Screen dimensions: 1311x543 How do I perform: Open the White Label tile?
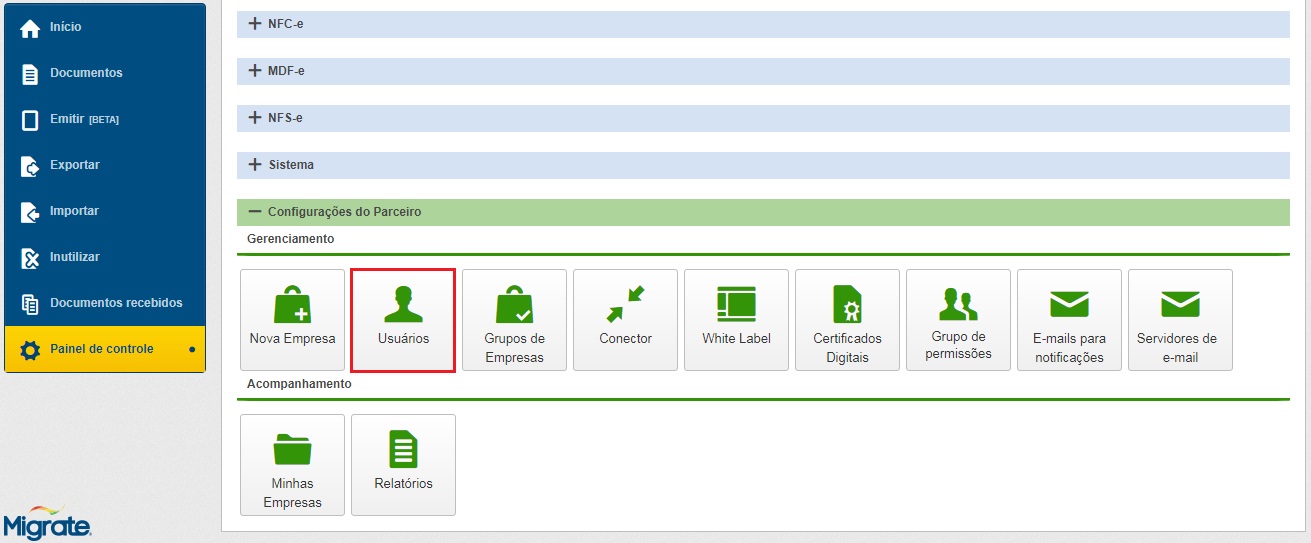click(736, 320)
